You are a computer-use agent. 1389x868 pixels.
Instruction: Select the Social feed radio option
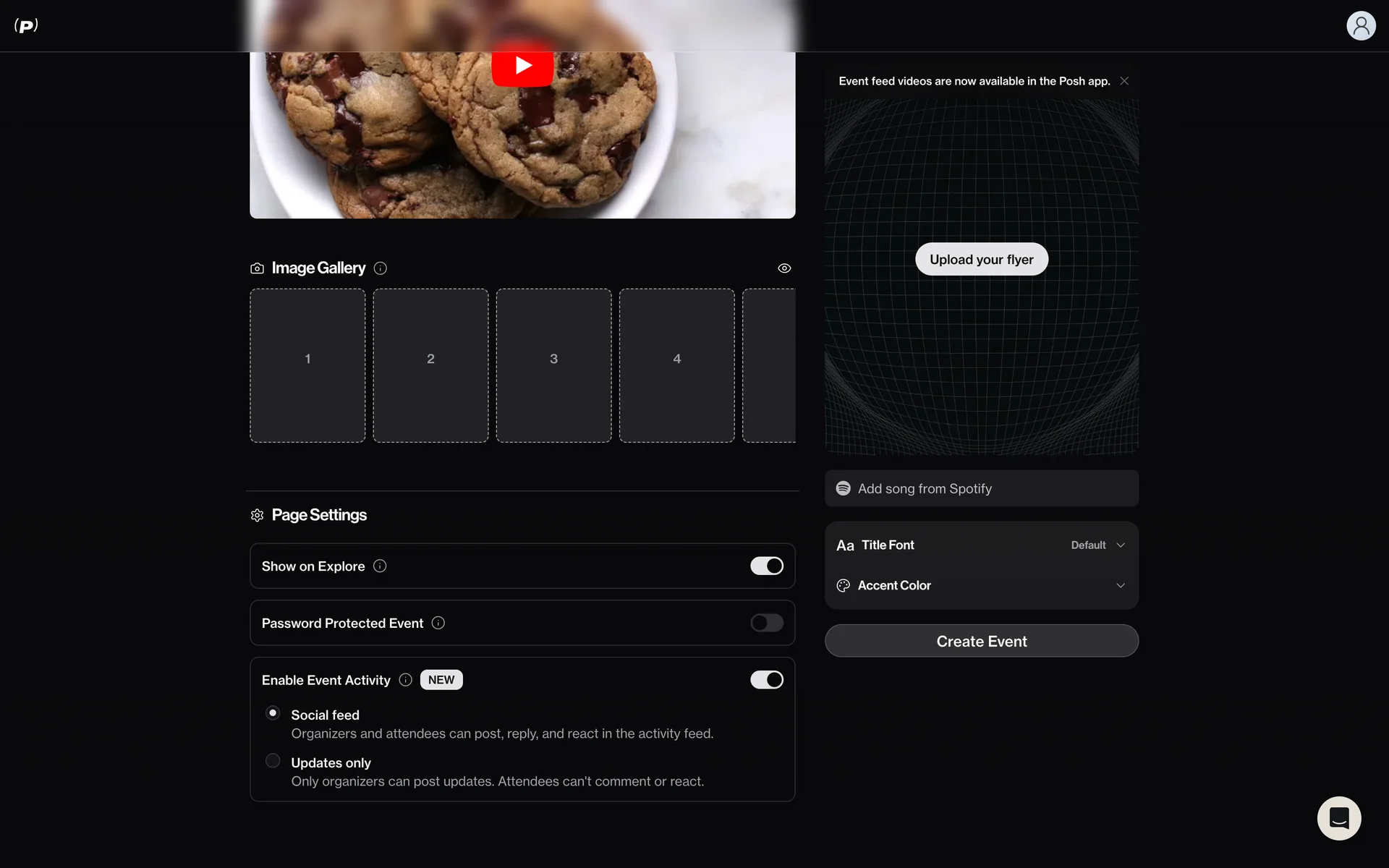click(x=273, y=713)
